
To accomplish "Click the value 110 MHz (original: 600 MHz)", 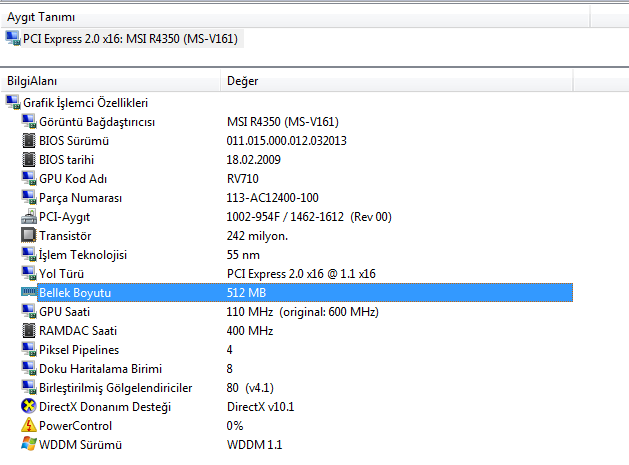I will coord(302,312).
